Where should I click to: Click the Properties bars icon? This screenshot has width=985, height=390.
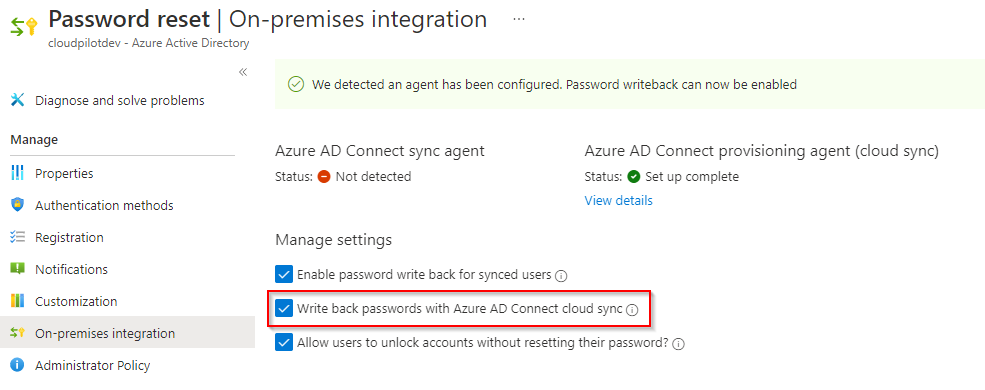tap(18, 173)
